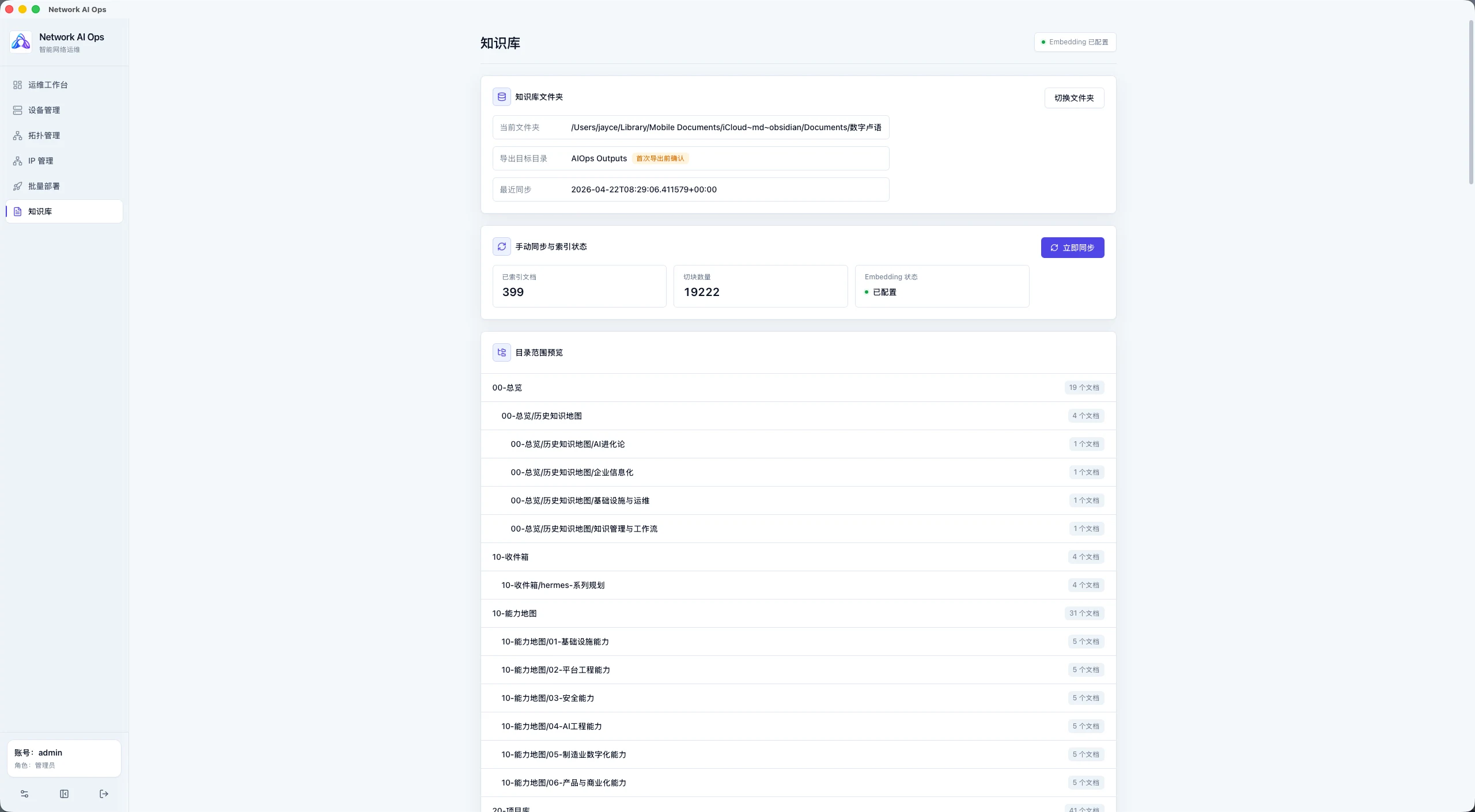Select the 历史知识地图/AI进化论 row
The width and height of the screenshot is (1475, 812).
pyautogui.click(x=799, y=444)
